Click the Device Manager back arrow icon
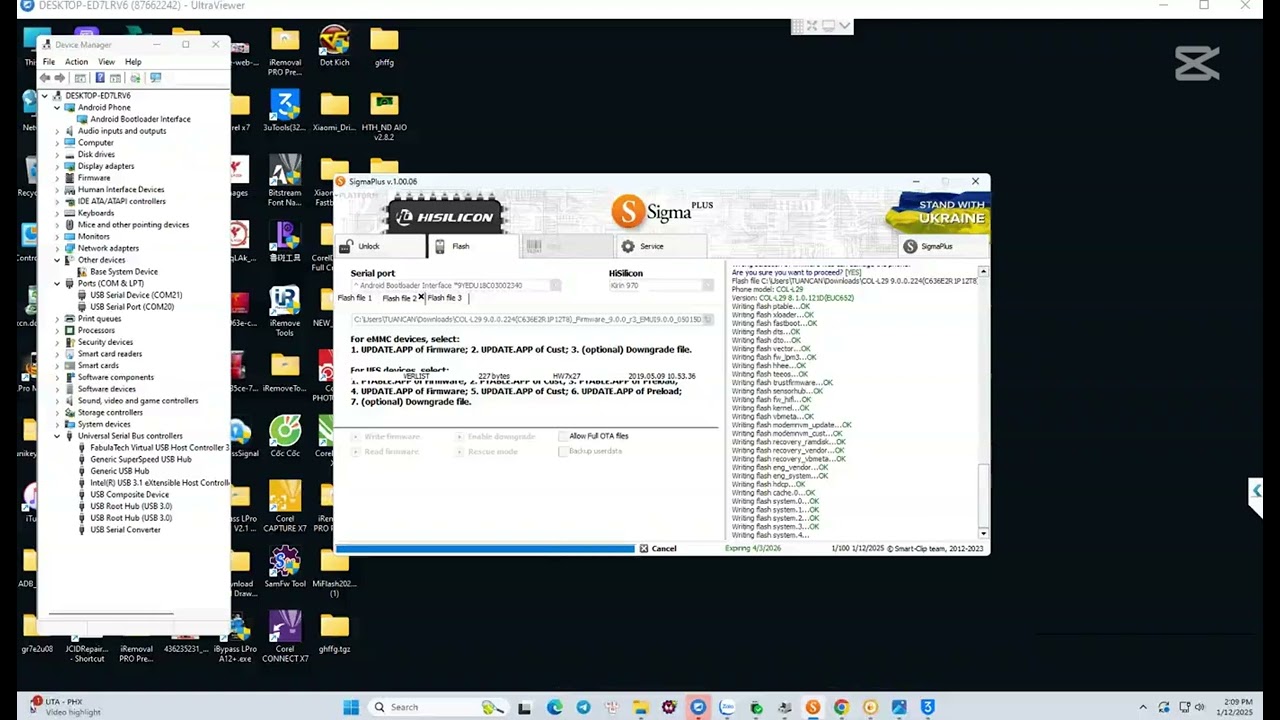 pos(45,78)
